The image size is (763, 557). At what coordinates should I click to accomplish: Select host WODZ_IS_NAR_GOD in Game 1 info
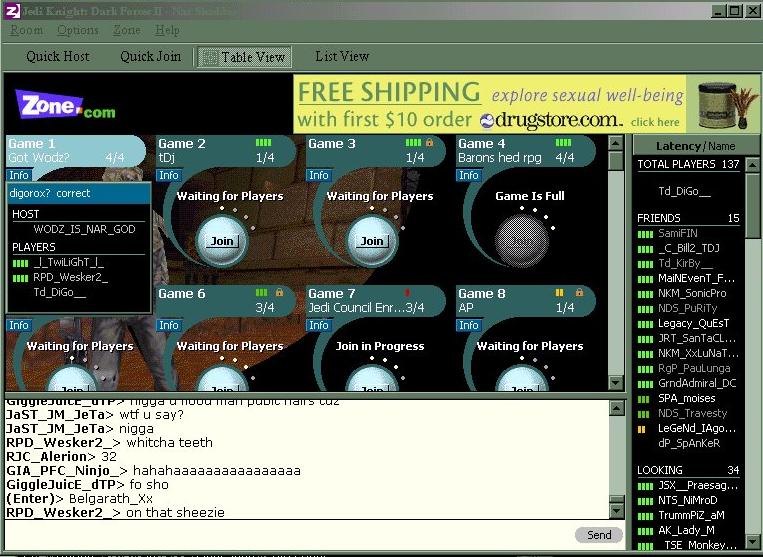pyautogui.click(x=84, y=230)
